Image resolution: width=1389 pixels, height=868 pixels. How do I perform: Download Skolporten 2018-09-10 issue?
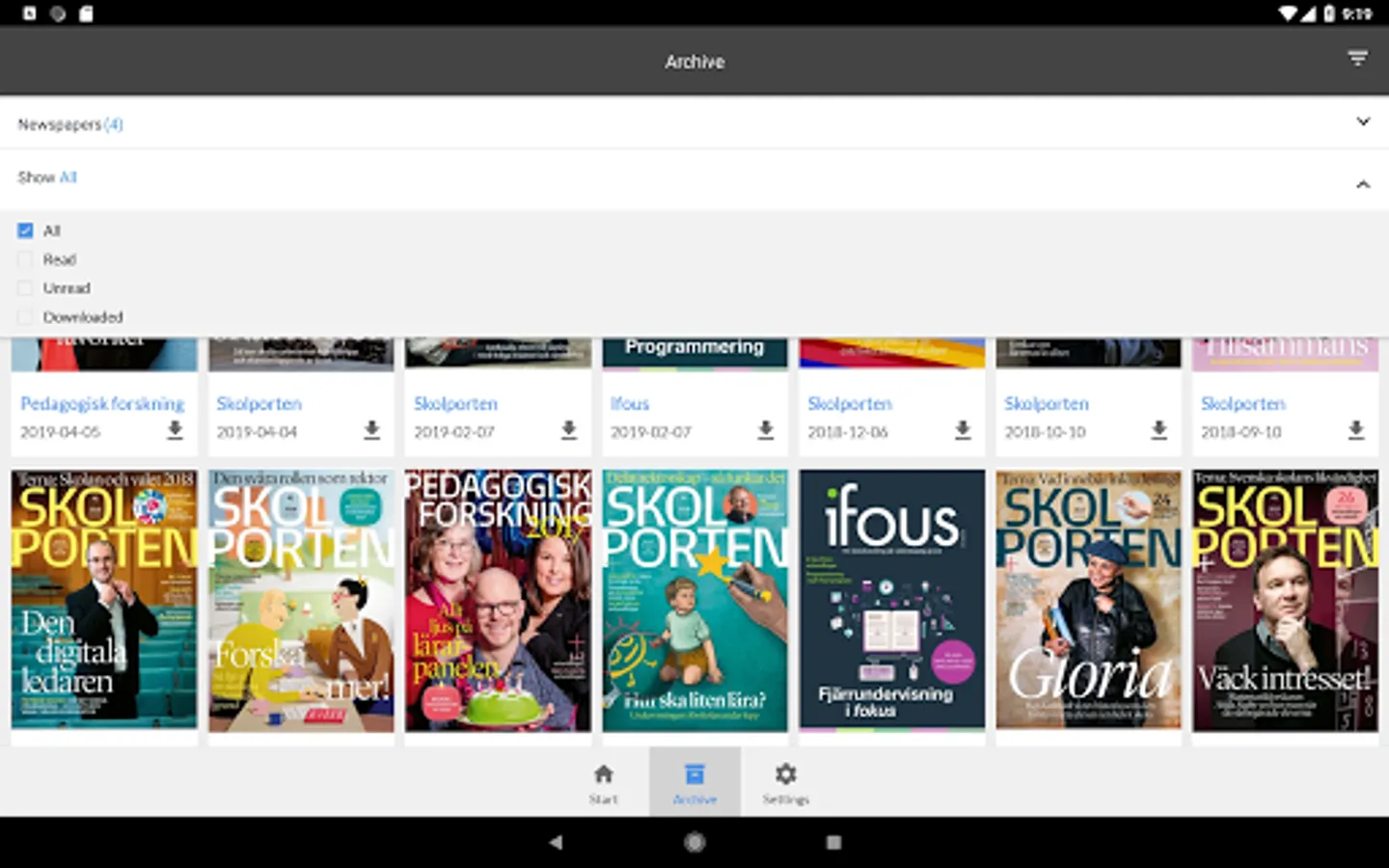pos(1355,429)
